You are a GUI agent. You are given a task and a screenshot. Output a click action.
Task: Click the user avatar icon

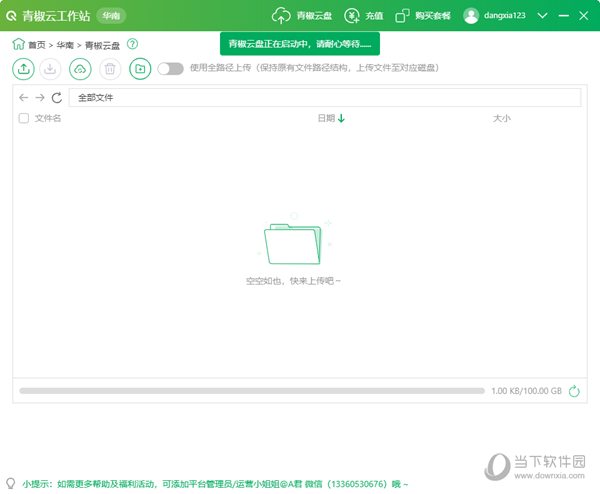(471, 16)
